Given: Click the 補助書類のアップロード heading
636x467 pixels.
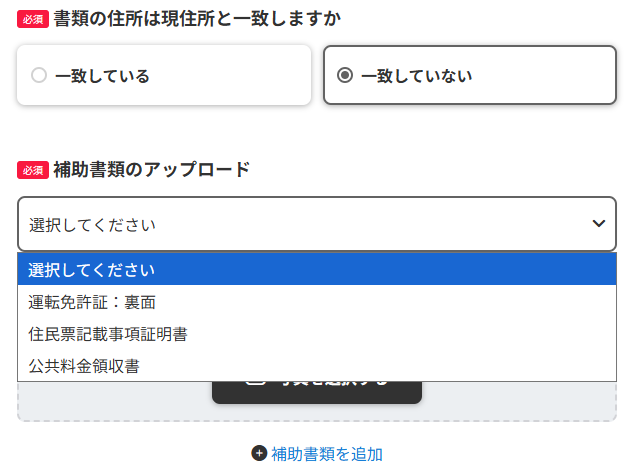Looking at the screenshot, I should pyautogui.click(x=152, y=170).
